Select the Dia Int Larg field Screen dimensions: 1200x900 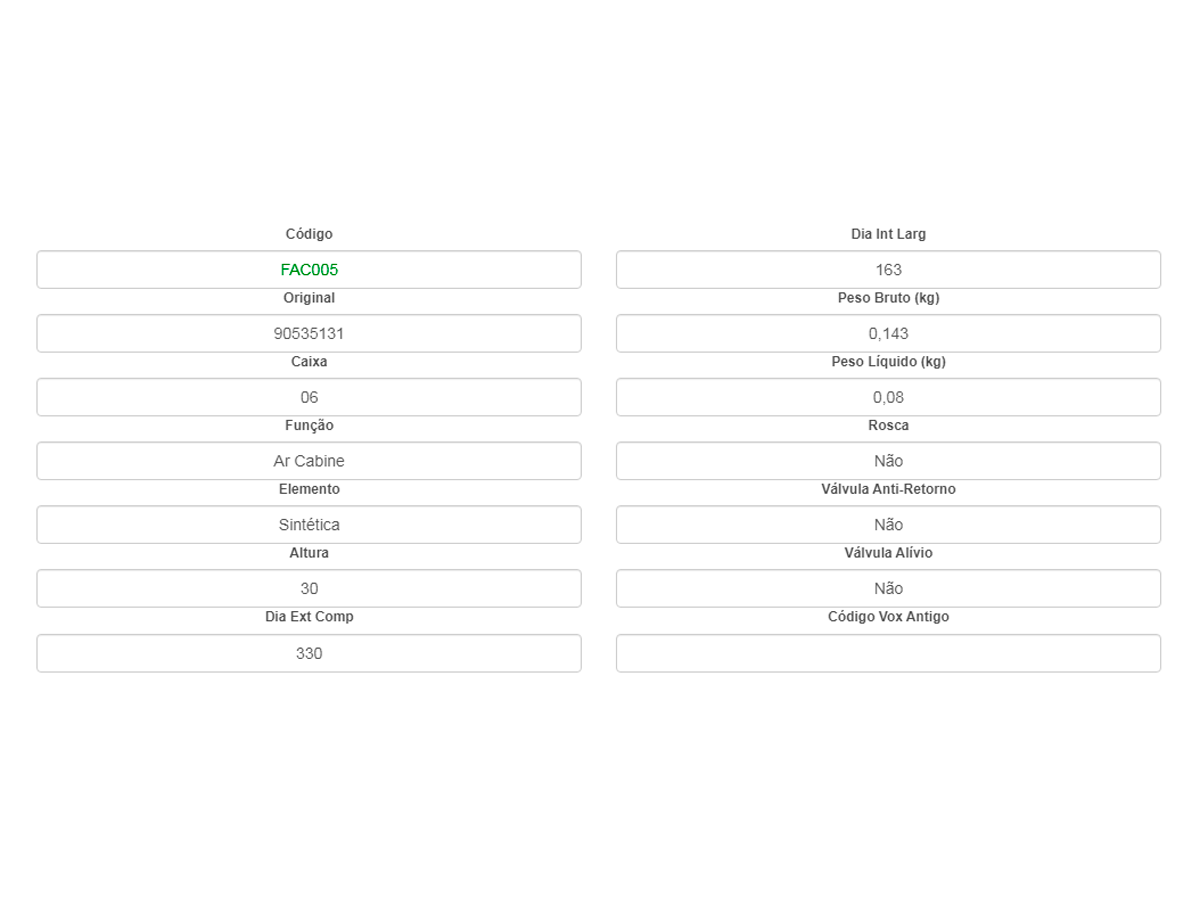888,270
